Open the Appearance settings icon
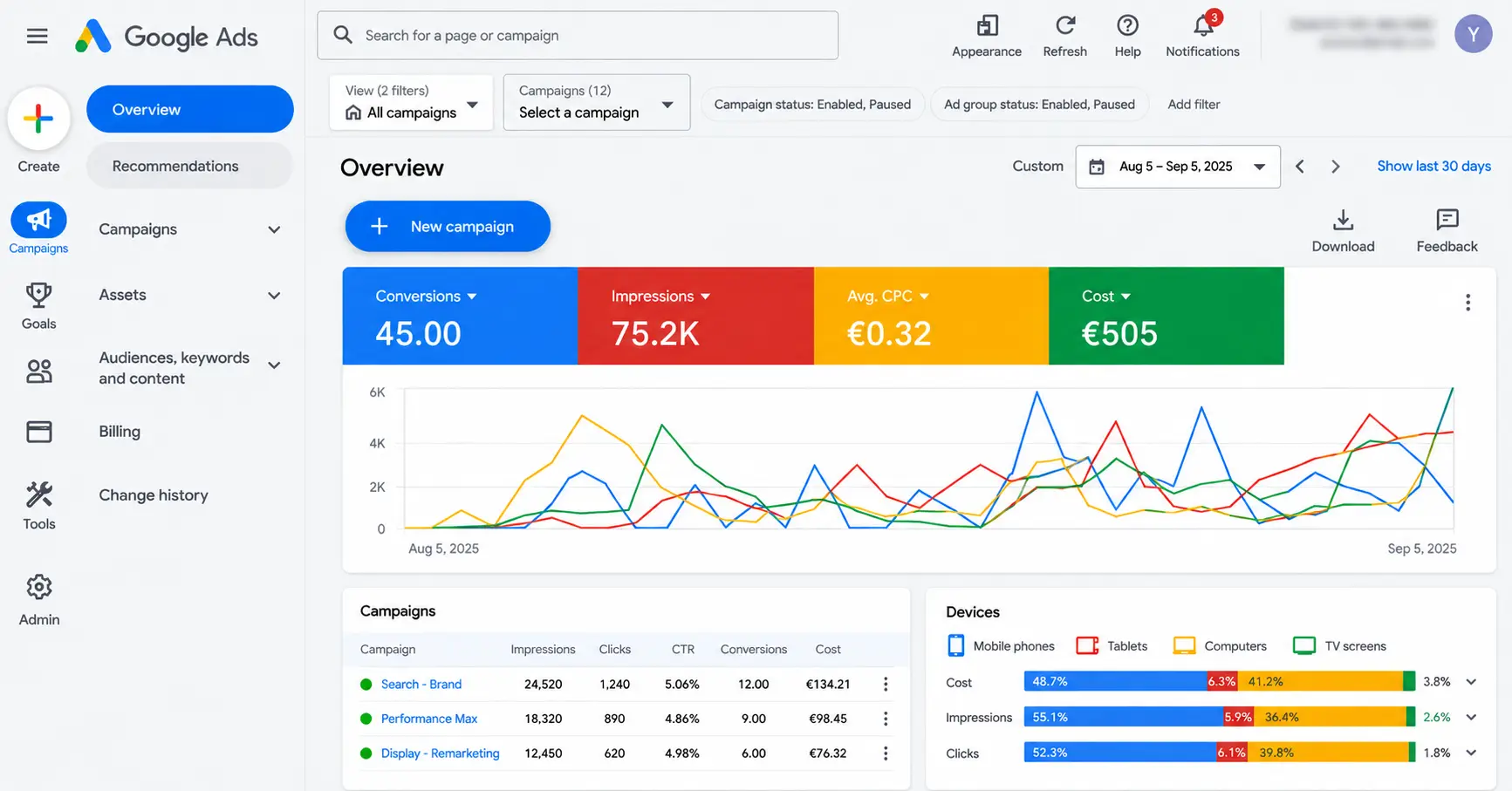Screen dimensions: 1512x791 click(x=987, y=25)
